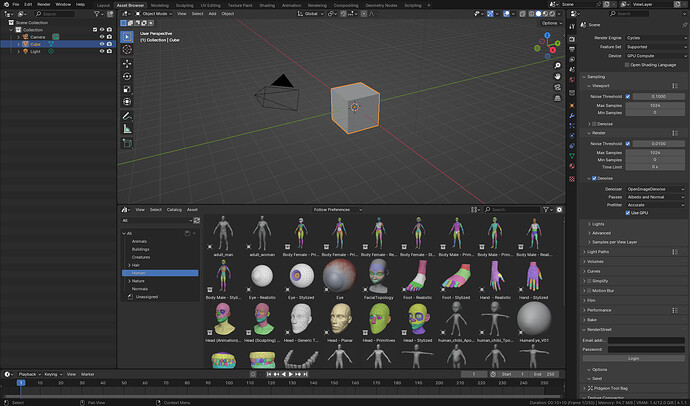Select the Annotate tool

coord(127,116)
